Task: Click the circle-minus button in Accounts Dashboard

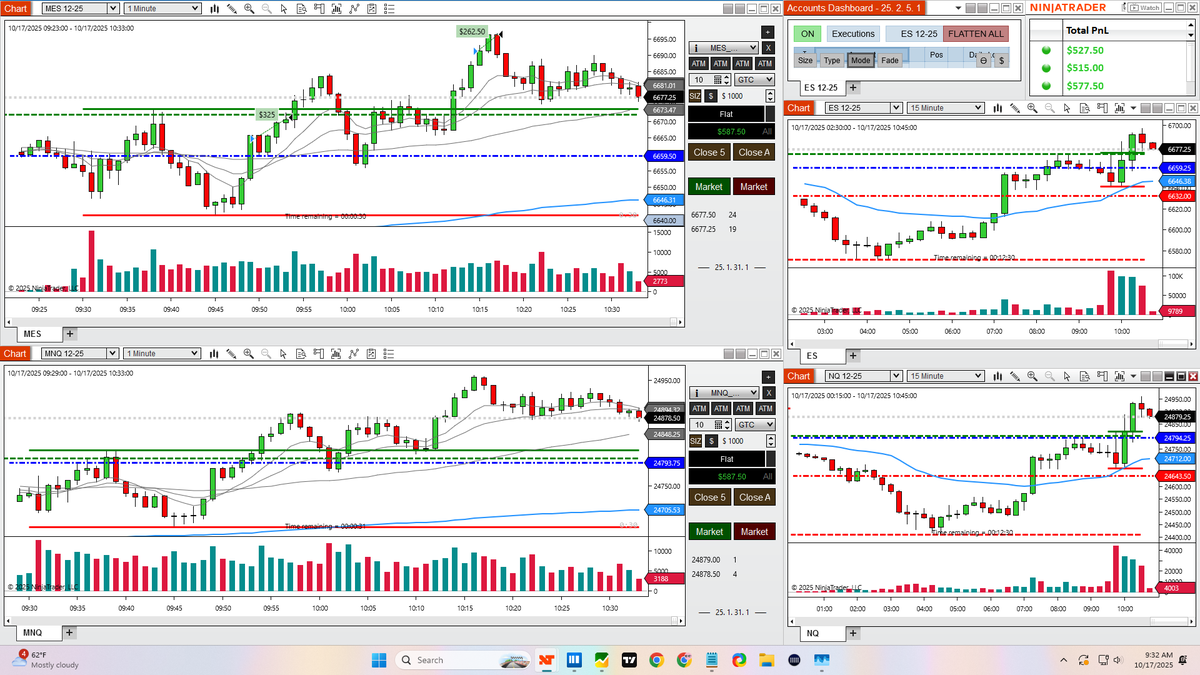Action: pos(984,60)
